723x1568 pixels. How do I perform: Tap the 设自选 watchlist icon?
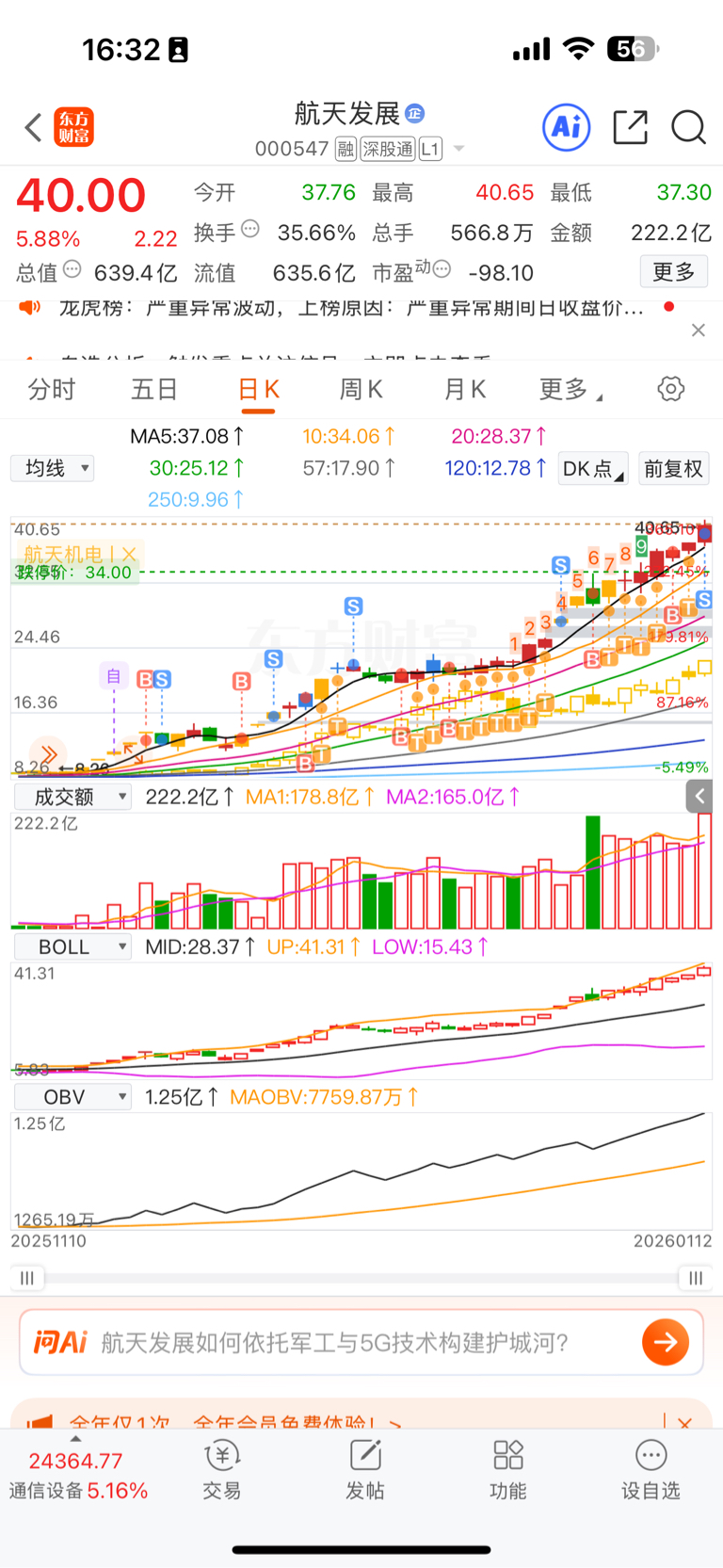click(651, 1470)
